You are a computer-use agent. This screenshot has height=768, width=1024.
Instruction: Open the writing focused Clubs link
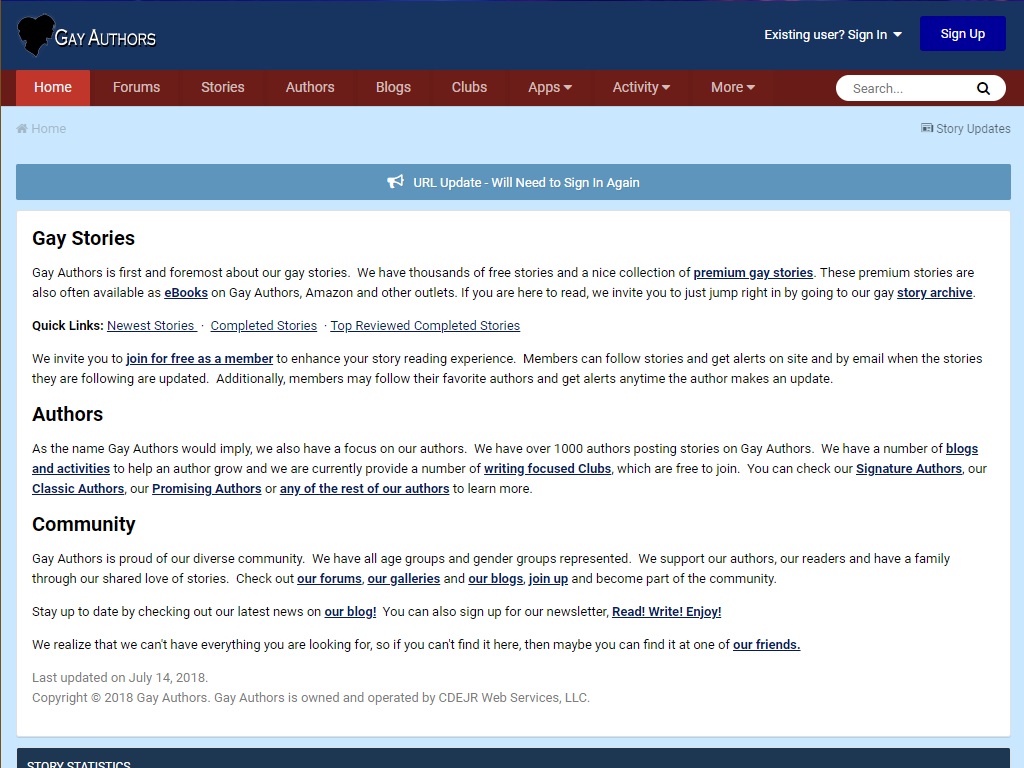[547, 468]
